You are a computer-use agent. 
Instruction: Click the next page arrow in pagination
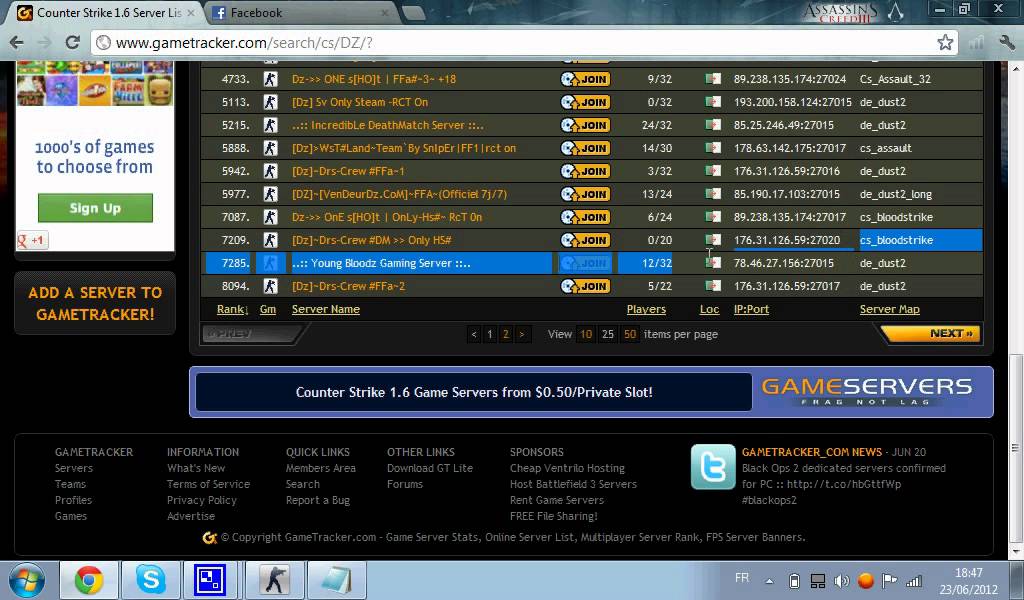pos(521,334)
